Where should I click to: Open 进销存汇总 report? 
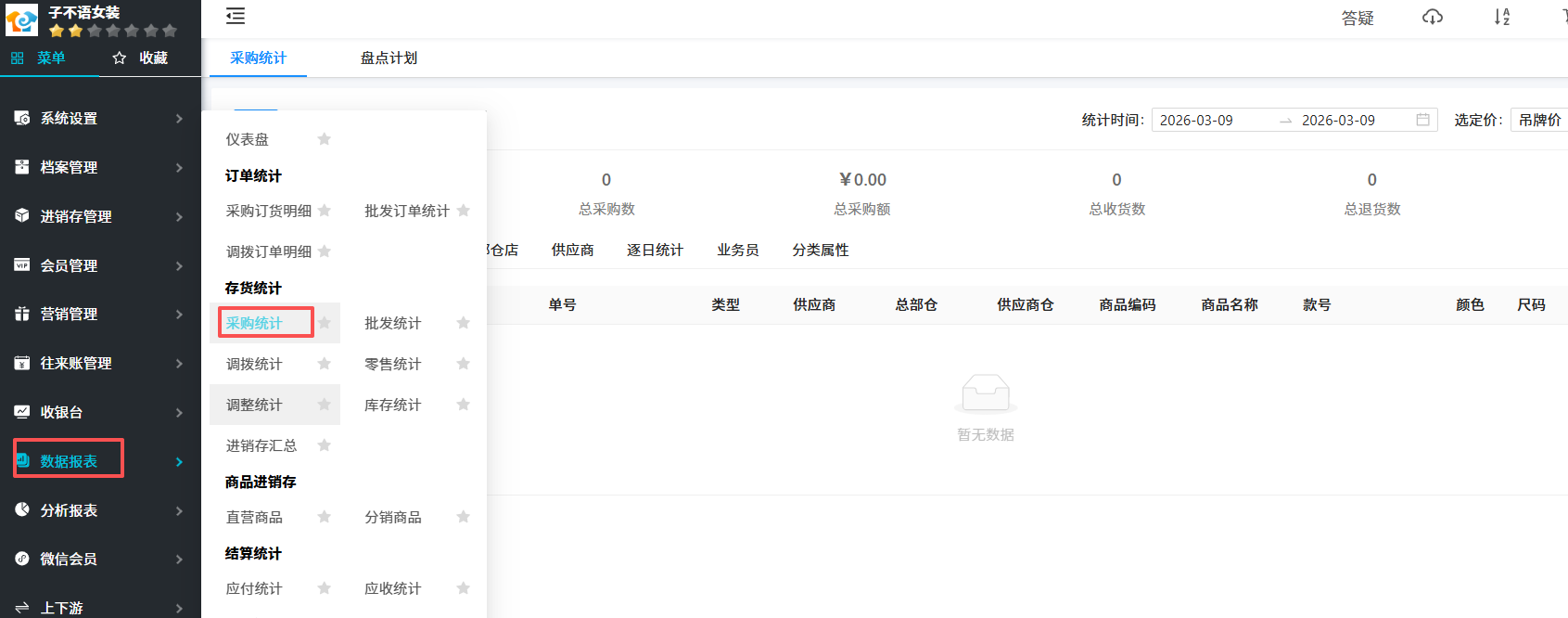[261, 445]
